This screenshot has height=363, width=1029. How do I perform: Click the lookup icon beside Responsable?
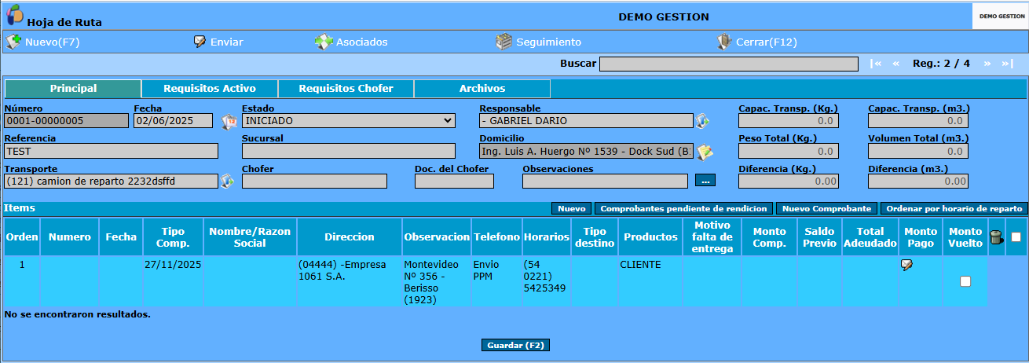point(703,121)
